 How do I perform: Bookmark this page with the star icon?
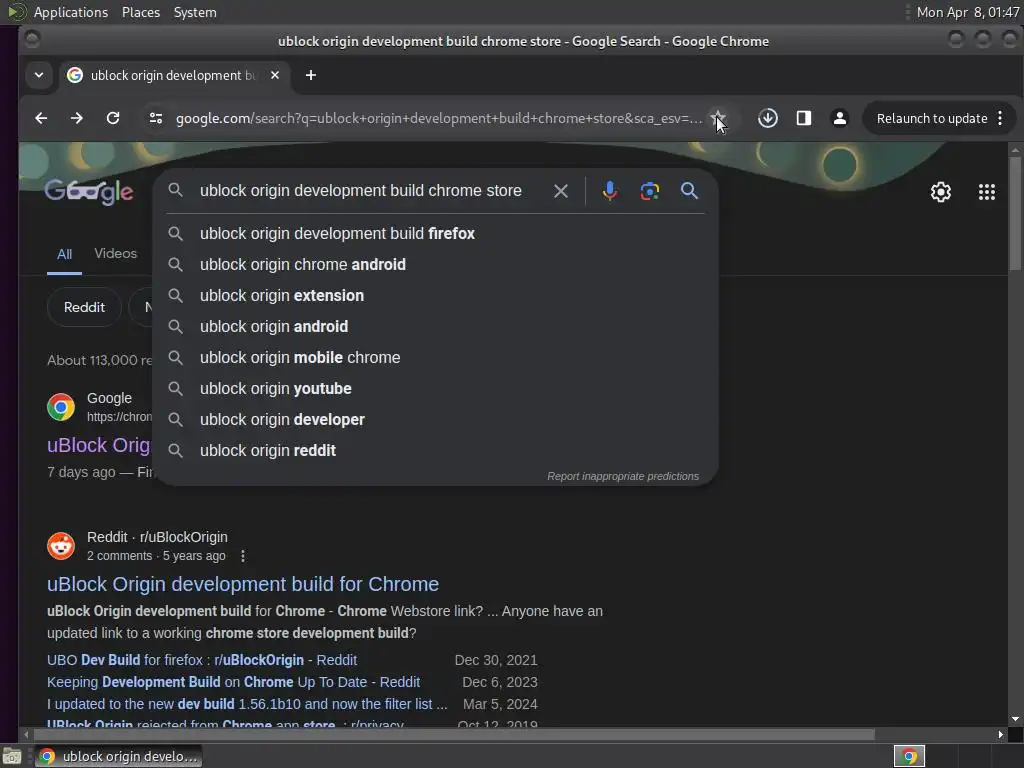tap(717, 118)
